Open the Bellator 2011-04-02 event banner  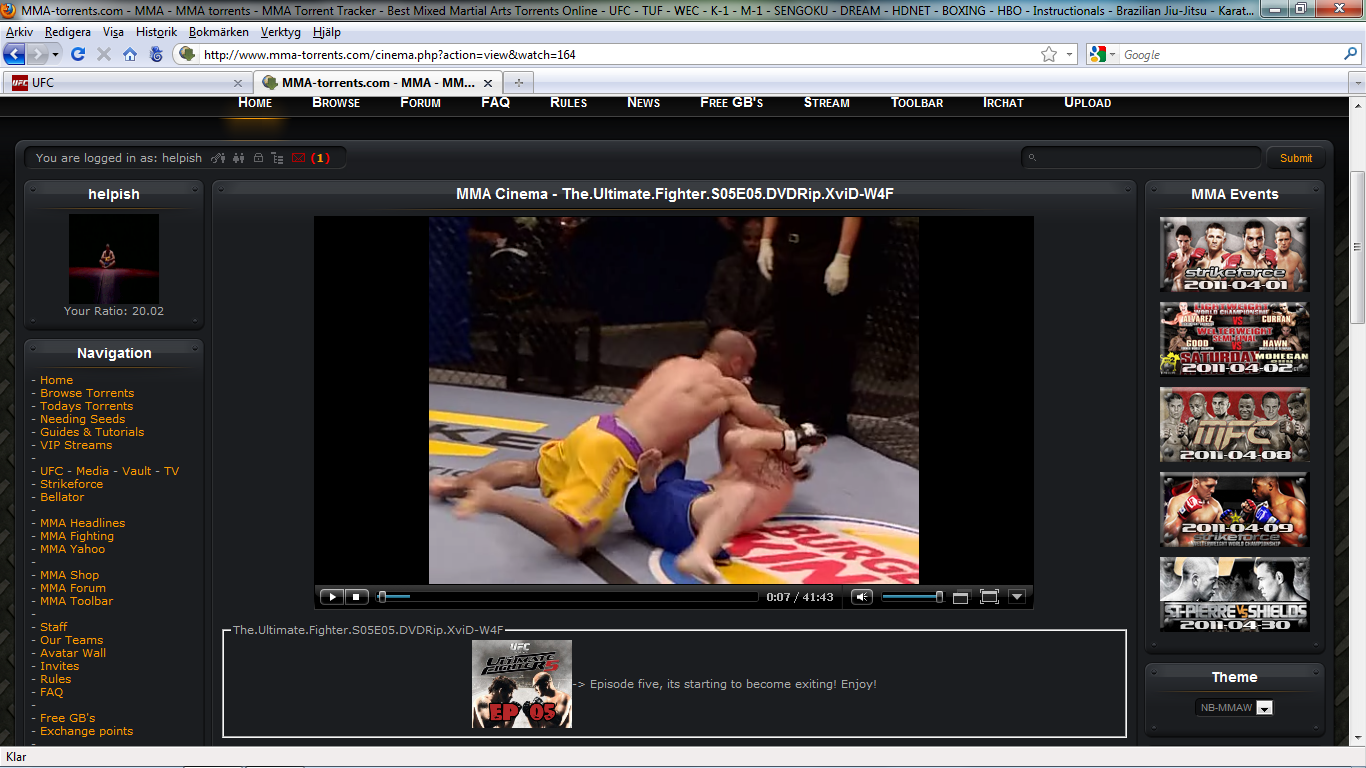pyautogui.click(x=1234, y=339)
